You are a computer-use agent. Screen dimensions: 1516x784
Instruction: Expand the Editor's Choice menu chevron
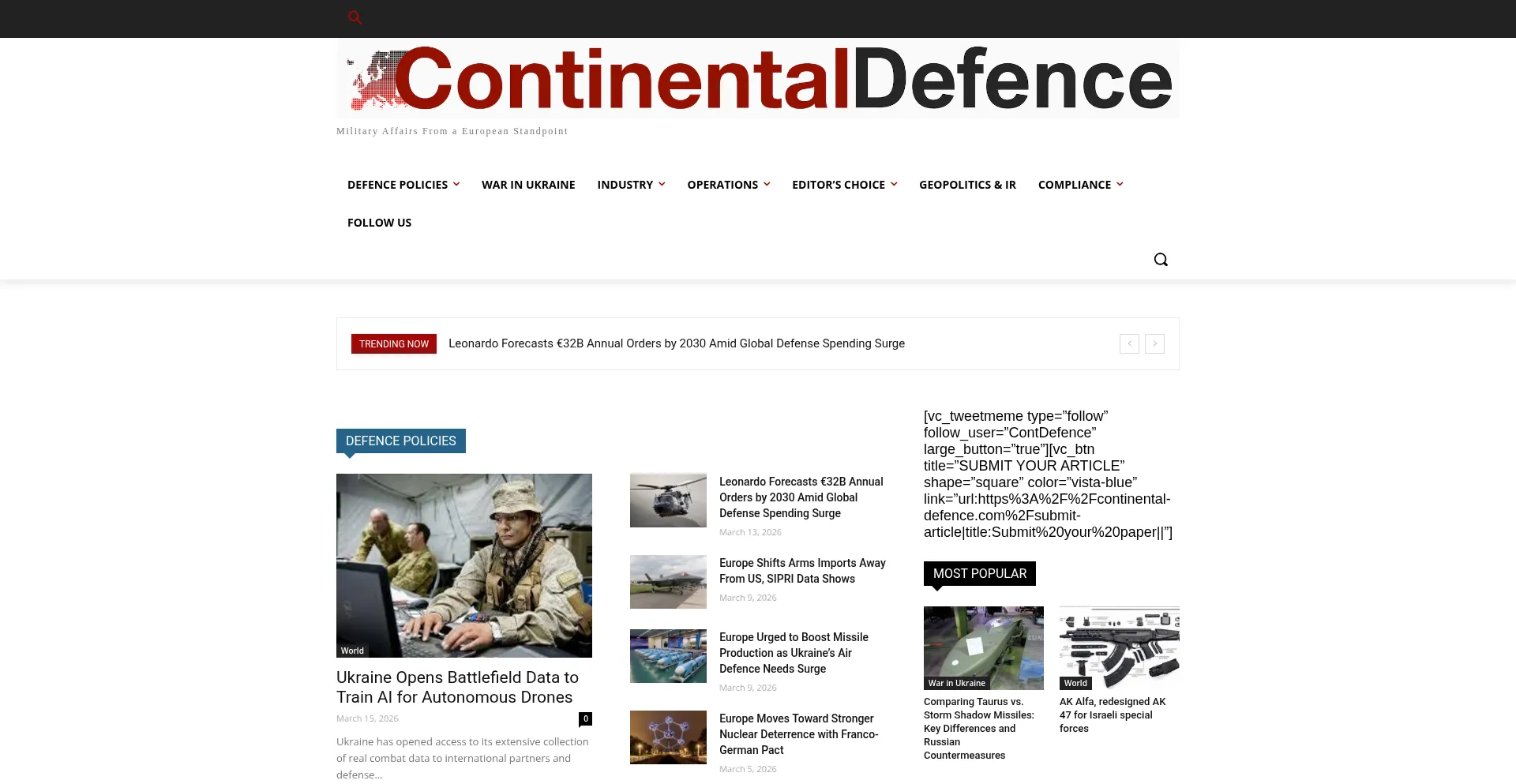point(894,184)
